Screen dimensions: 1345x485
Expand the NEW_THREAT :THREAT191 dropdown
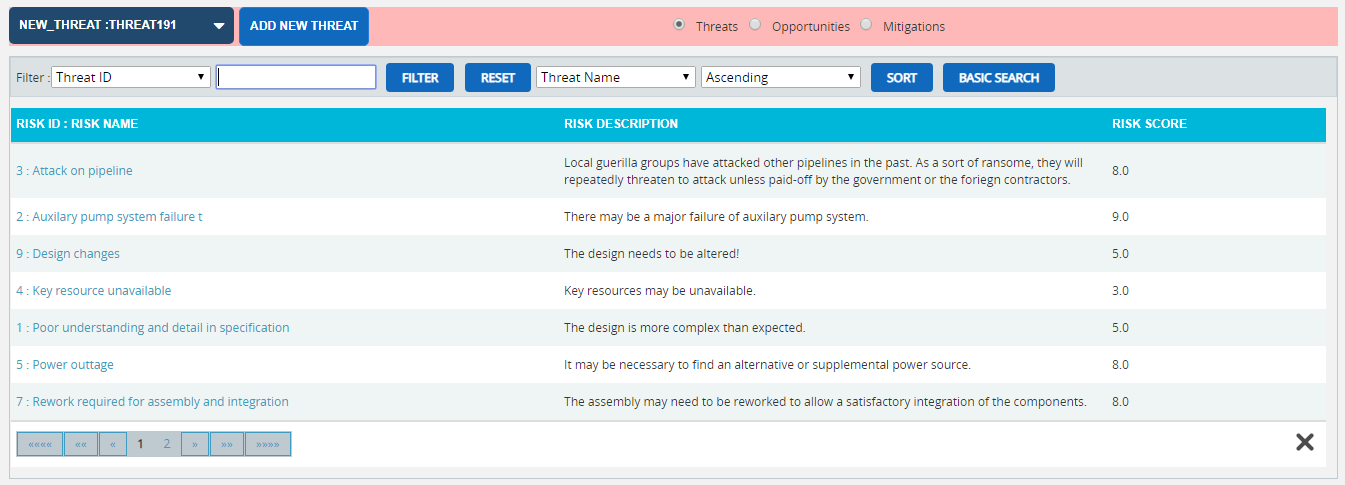121,26
